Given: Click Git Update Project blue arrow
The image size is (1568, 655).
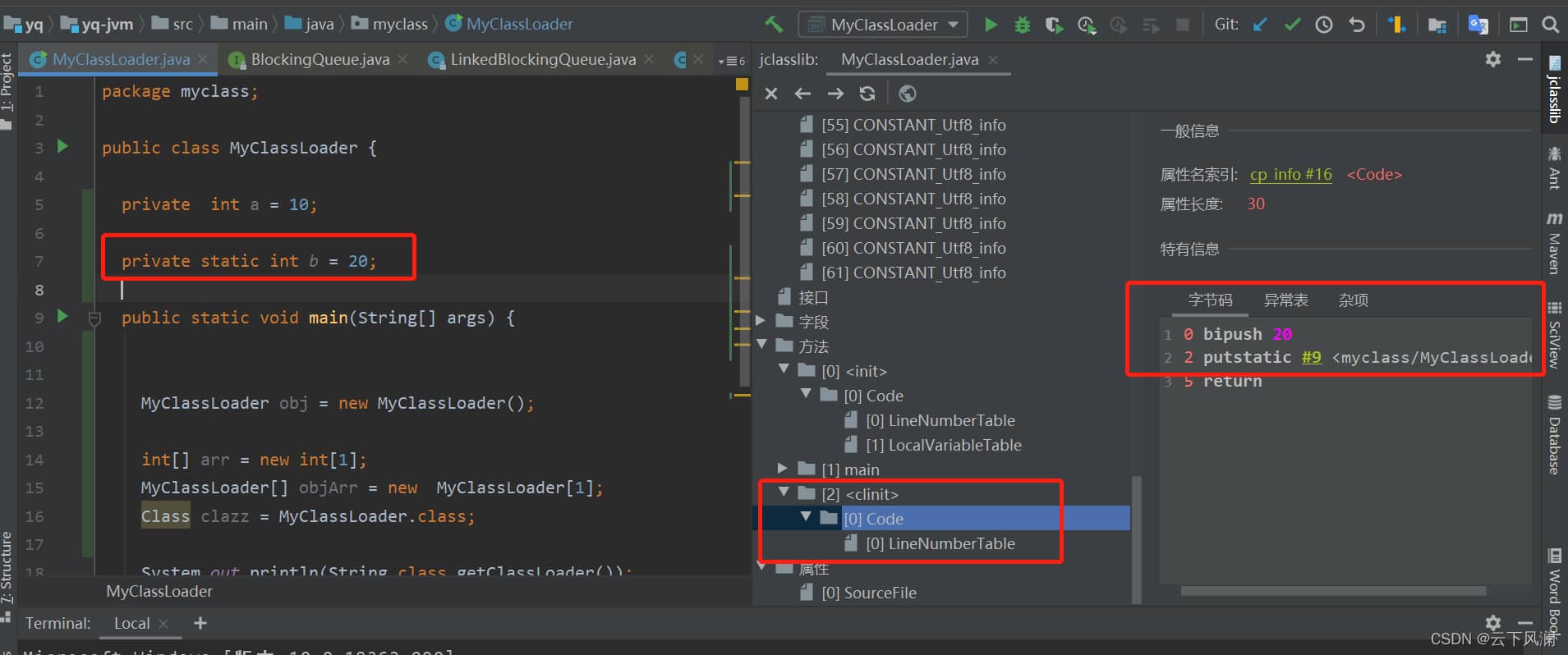Looking at the screenshot, I should [x=1259, y=25].
